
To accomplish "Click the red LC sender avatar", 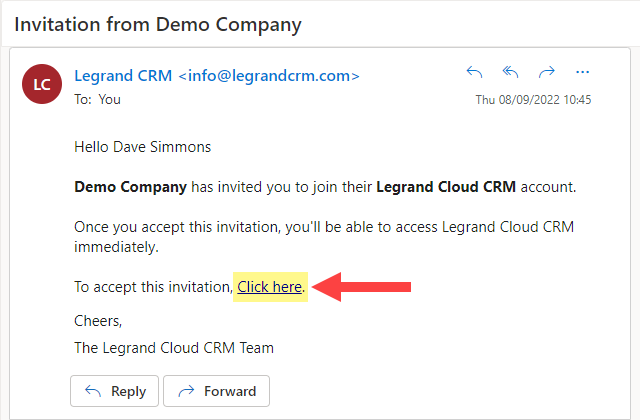I will (42, 84).
